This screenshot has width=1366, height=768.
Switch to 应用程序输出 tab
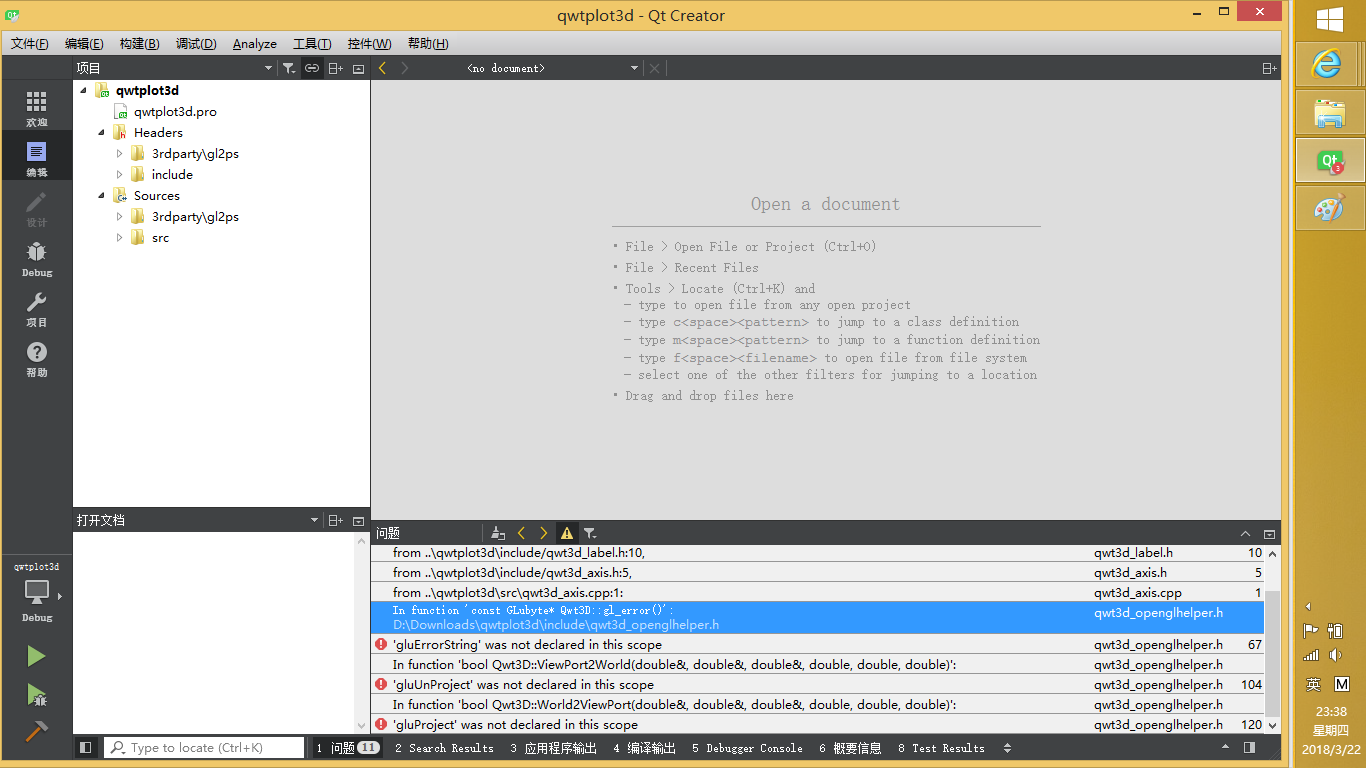(553, 748)
